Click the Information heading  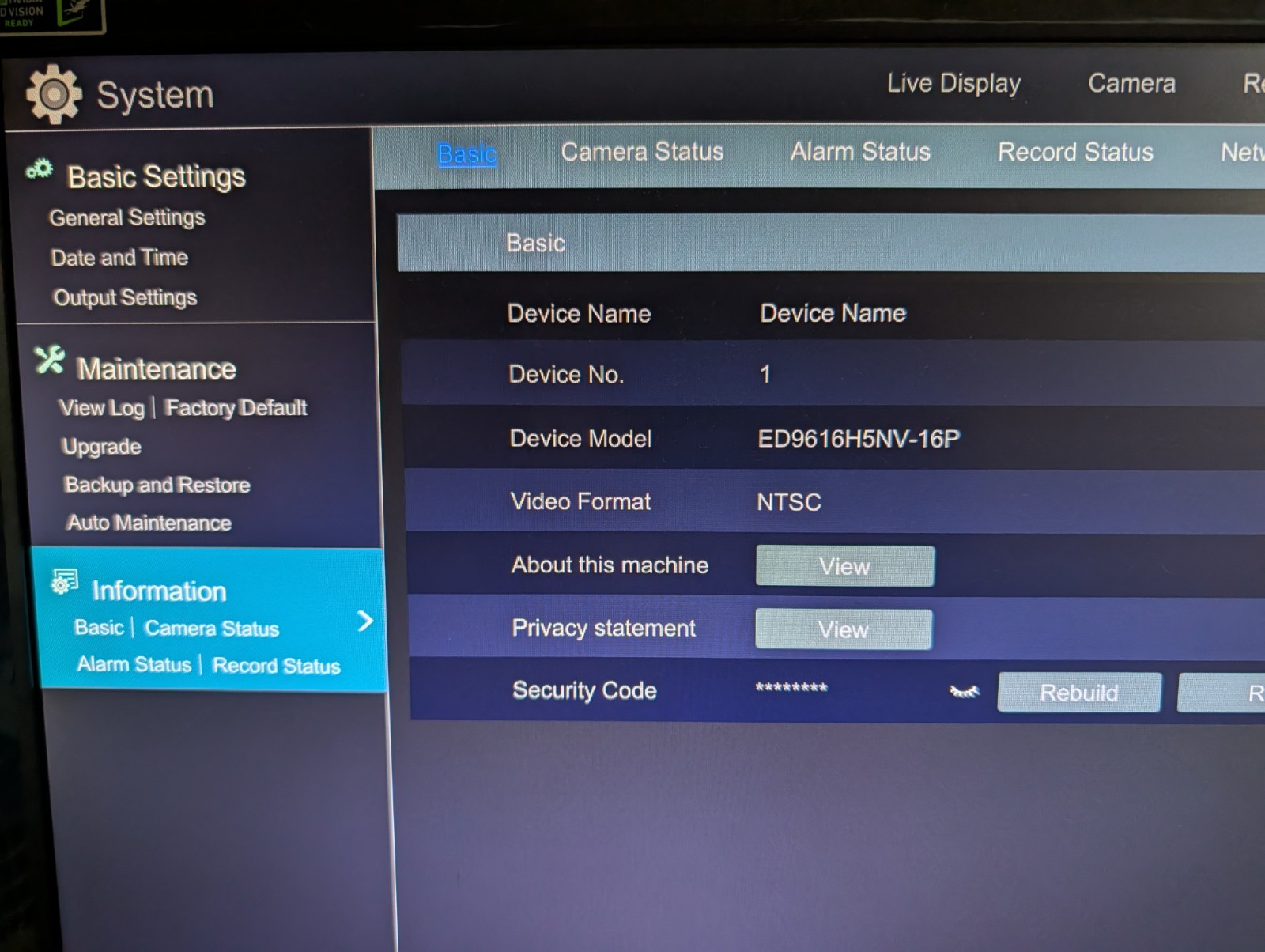(x=159, y=591)
